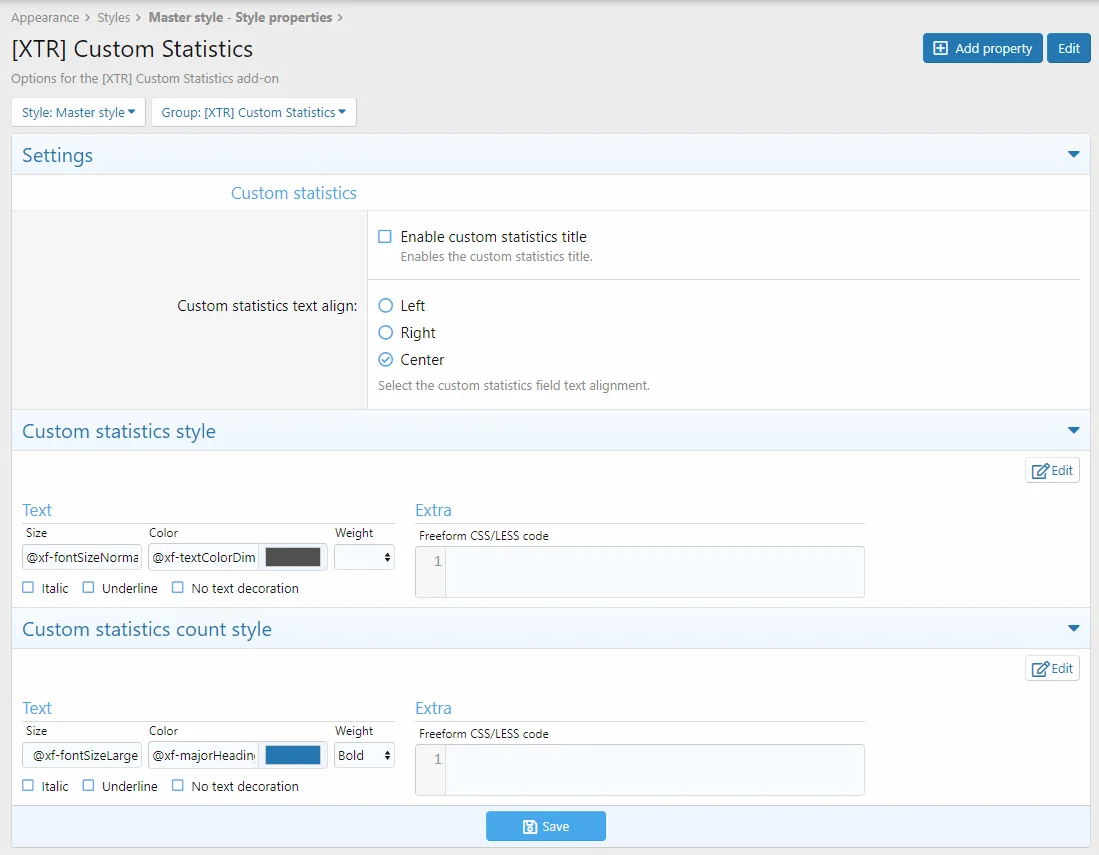This screenshot has height=855, width=1099.
Task: Open the Bold weight dropdown
Action: tap(364, 755)
